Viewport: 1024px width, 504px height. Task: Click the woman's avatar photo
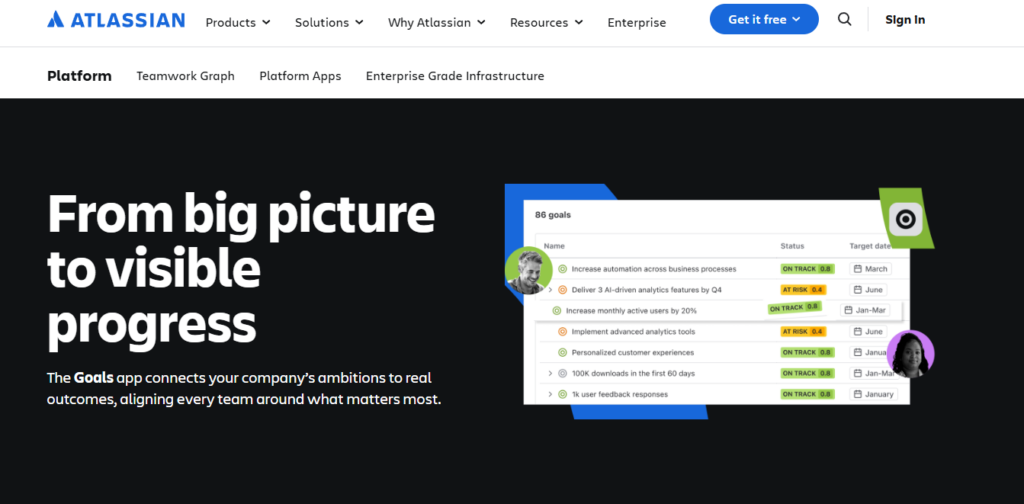tap(910, 354)
